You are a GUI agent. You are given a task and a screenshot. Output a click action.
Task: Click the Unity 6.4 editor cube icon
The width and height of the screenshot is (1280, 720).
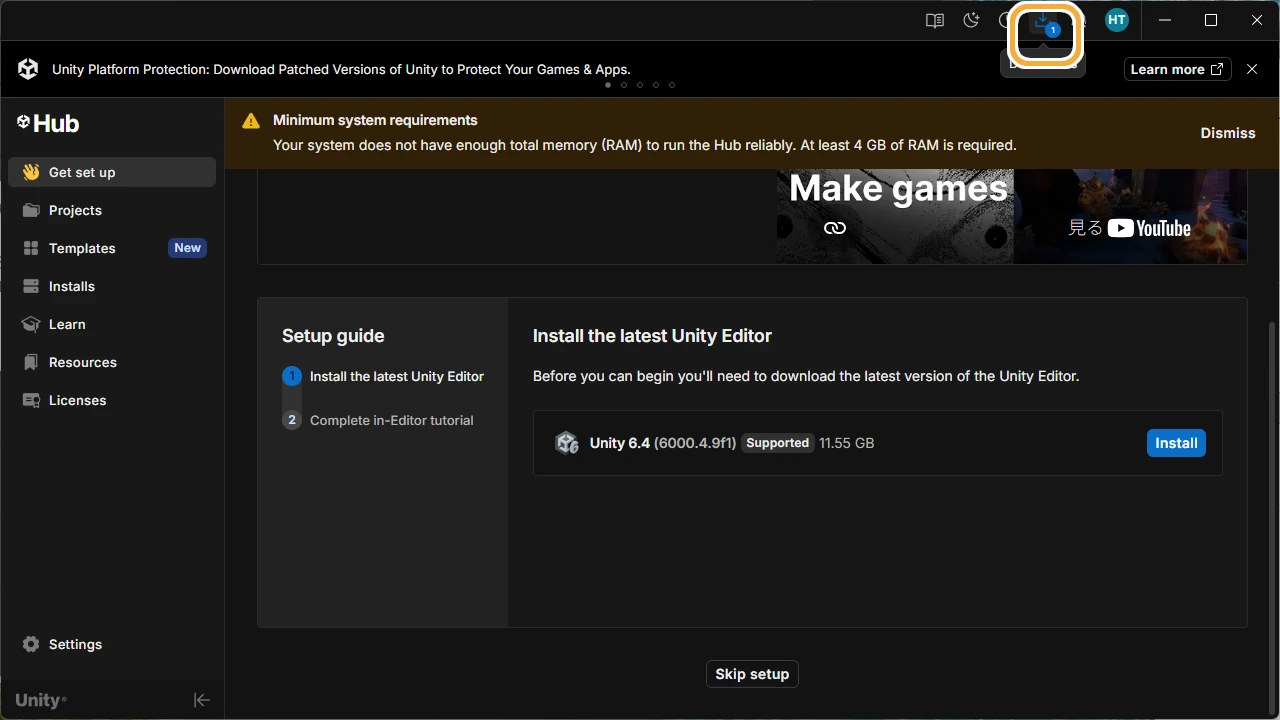(567, 443)
